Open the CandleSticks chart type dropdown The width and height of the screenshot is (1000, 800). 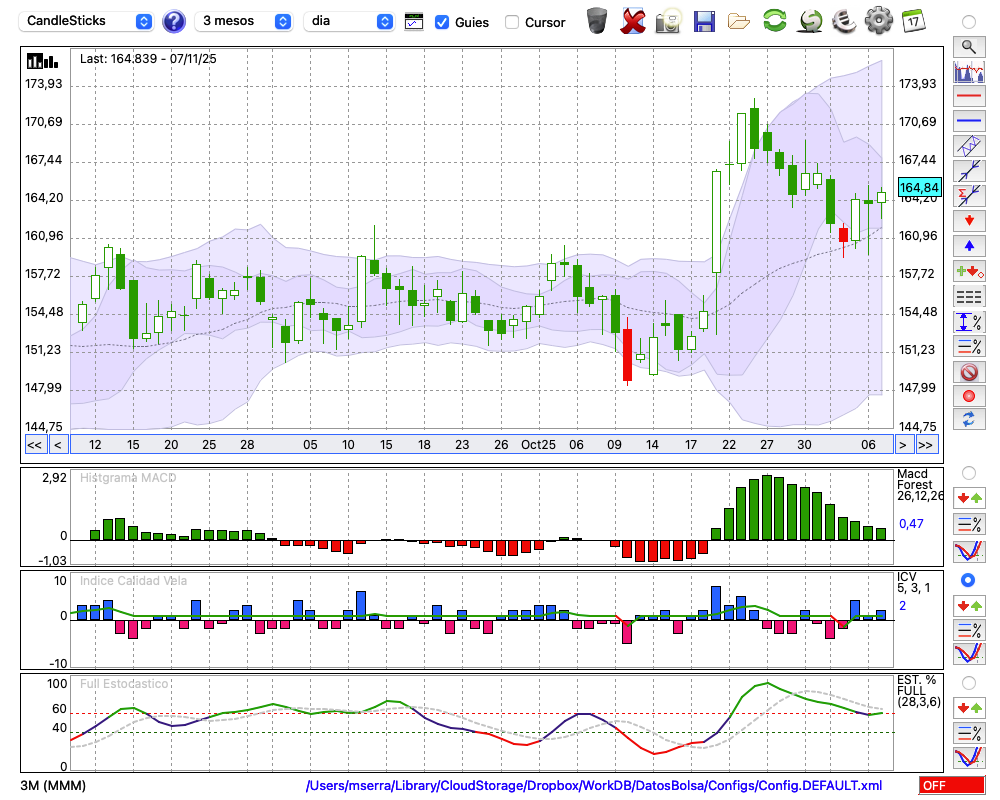[88, 21]
